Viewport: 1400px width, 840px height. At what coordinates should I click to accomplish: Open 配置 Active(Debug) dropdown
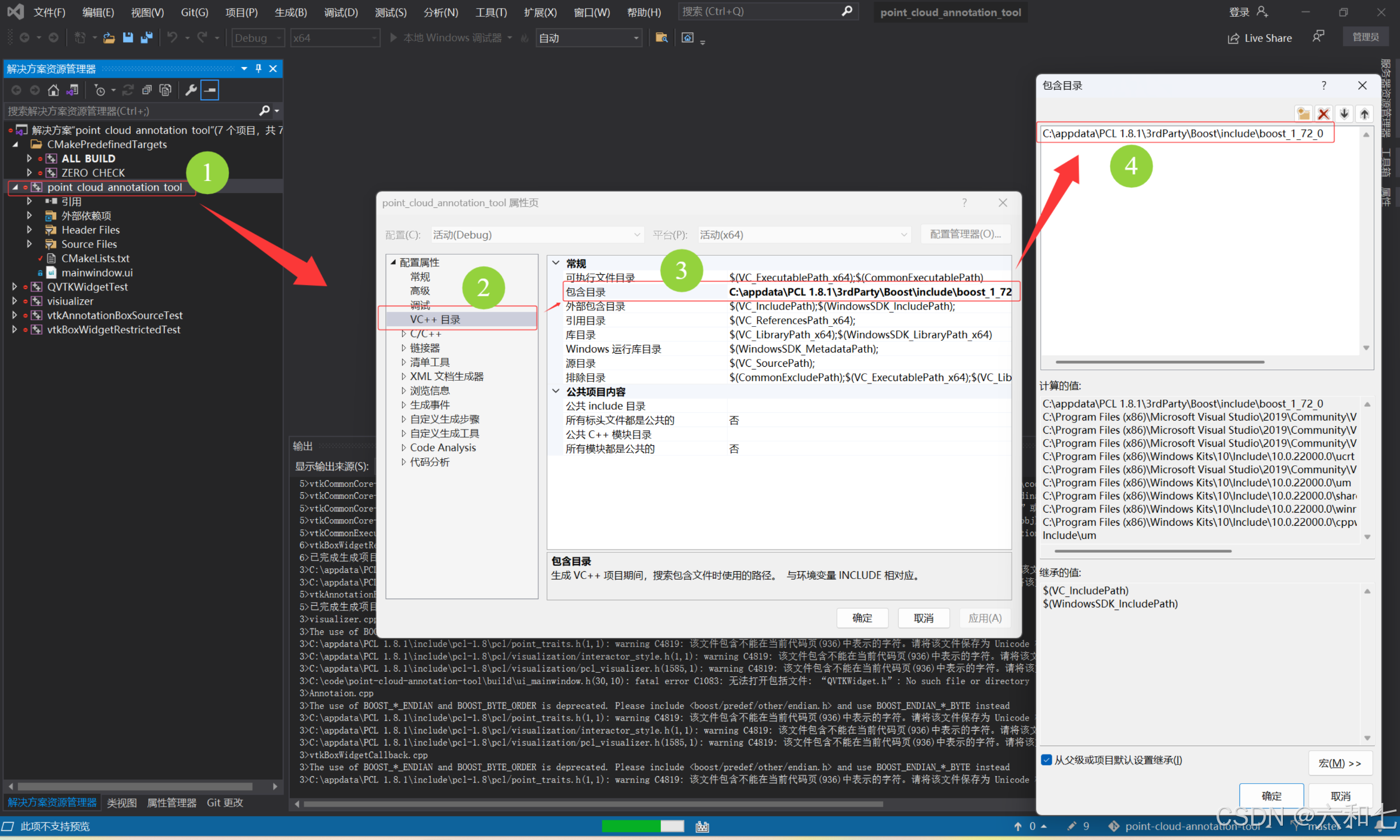(536, 235)
